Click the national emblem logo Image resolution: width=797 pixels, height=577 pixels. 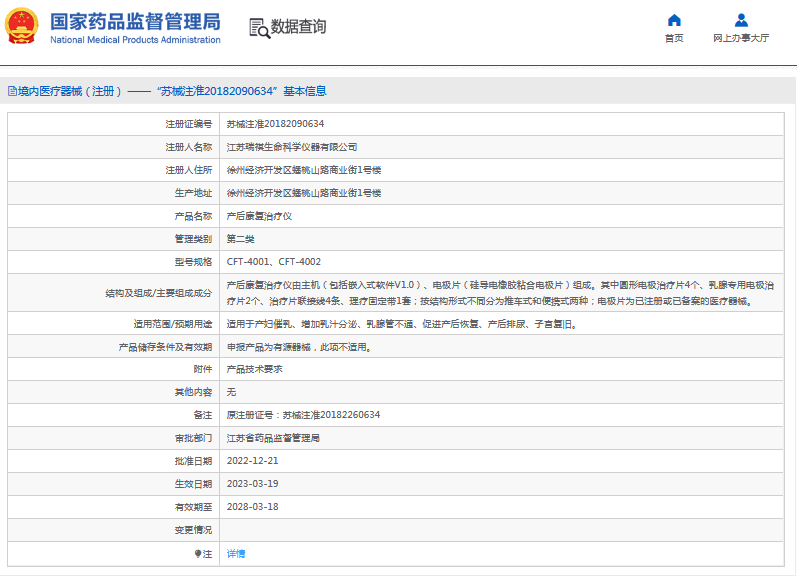click(21, 26)
